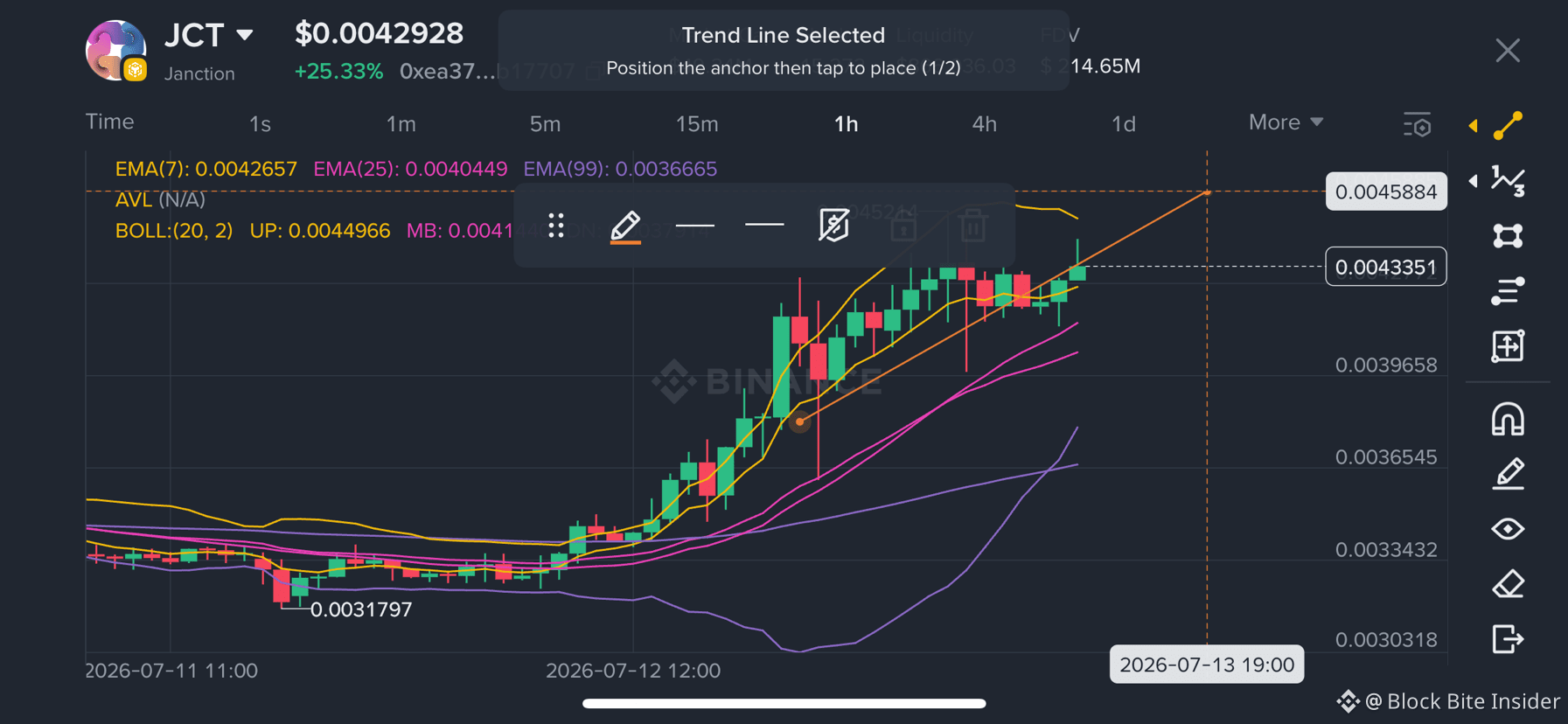Select the eraser tool
Image resolution: width=1568 pixels, height=724 pixels.
[1509, 584]
